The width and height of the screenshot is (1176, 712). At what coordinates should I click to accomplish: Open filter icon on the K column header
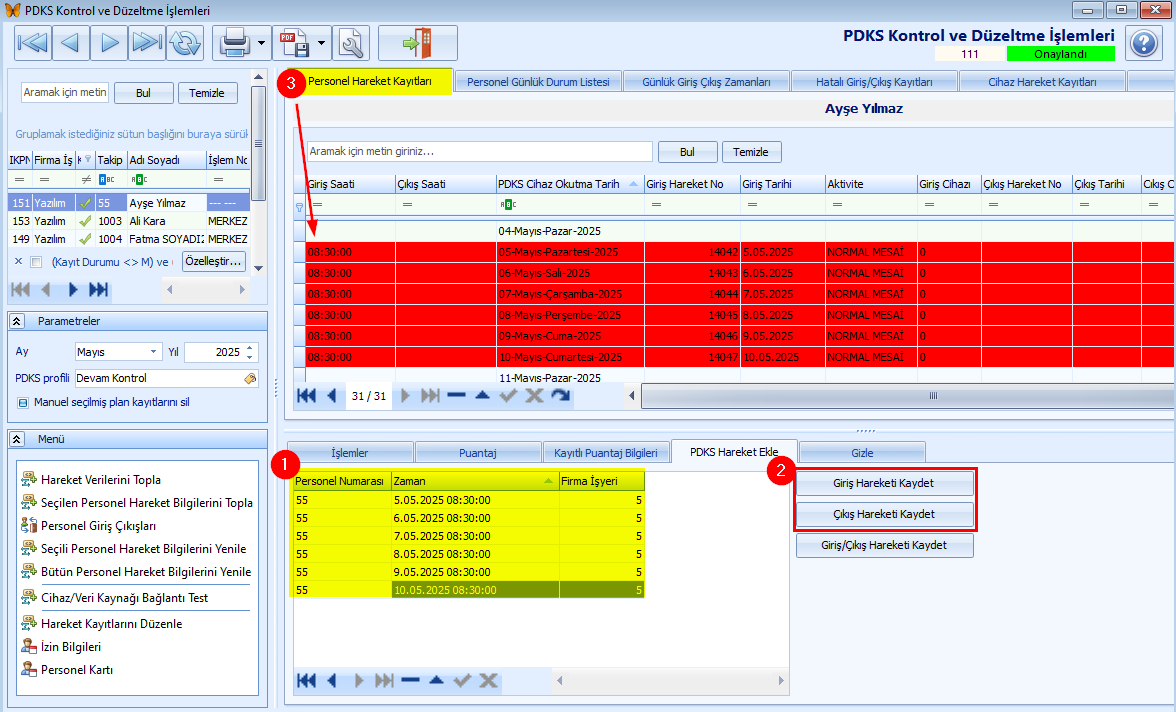(88, 159)
